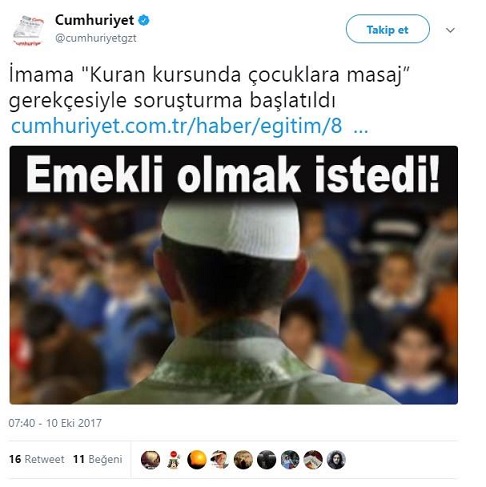Open the Cumhuriyet profile avatar
The image size is (486, 487).
pyautogui.click(x=29, y=30)
